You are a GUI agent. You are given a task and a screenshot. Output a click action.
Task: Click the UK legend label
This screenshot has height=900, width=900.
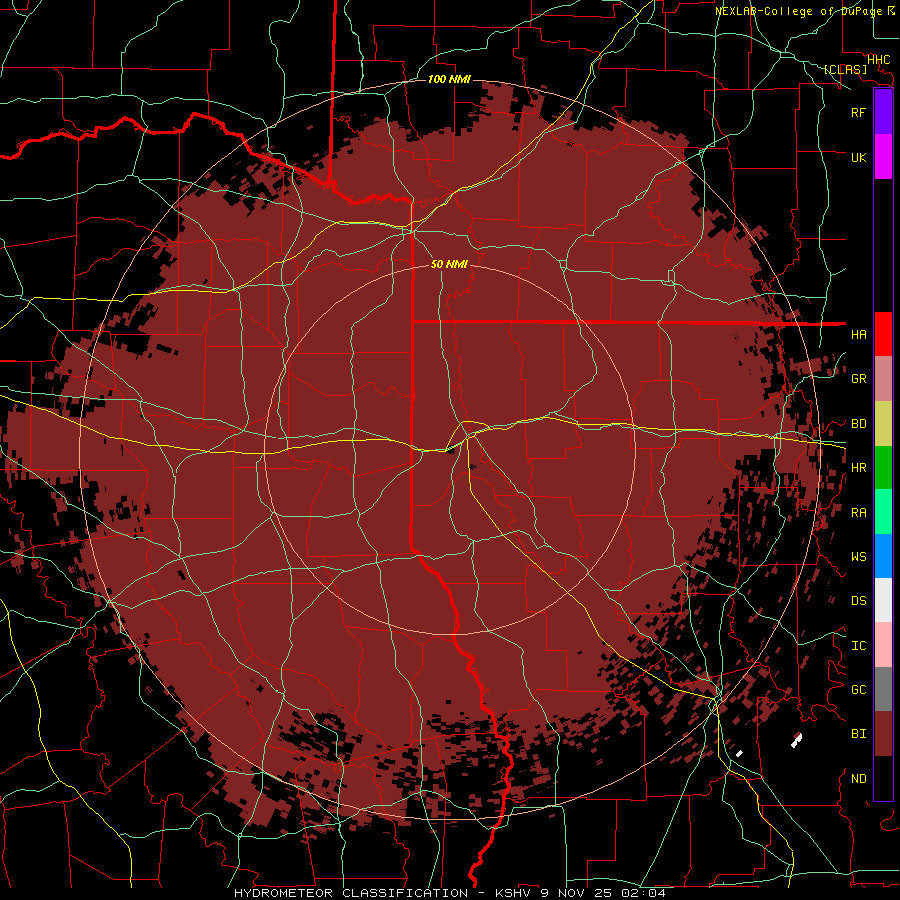(x=858, y=157)
